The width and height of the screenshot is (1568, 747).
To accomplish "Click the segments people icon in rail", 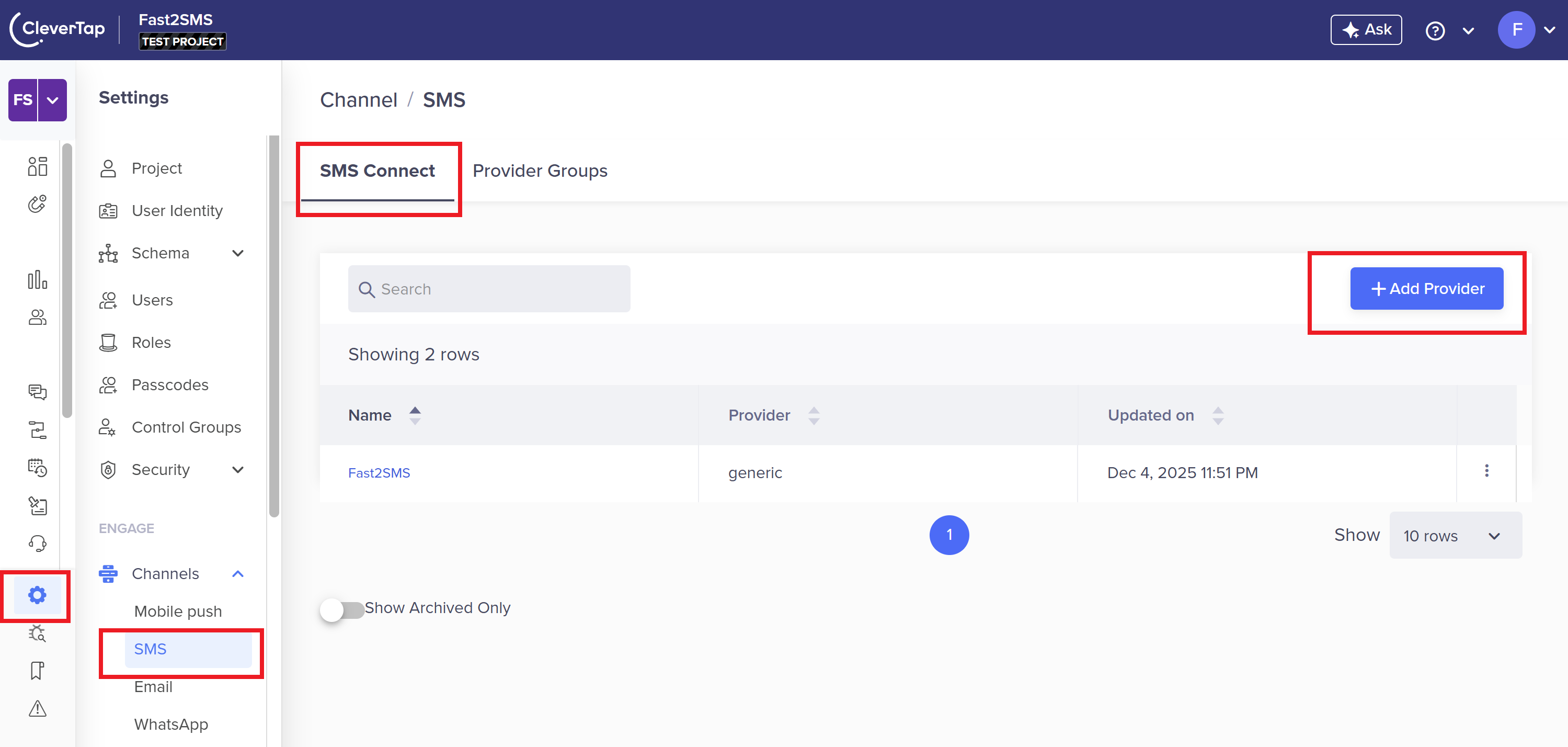I will point(37,317).
